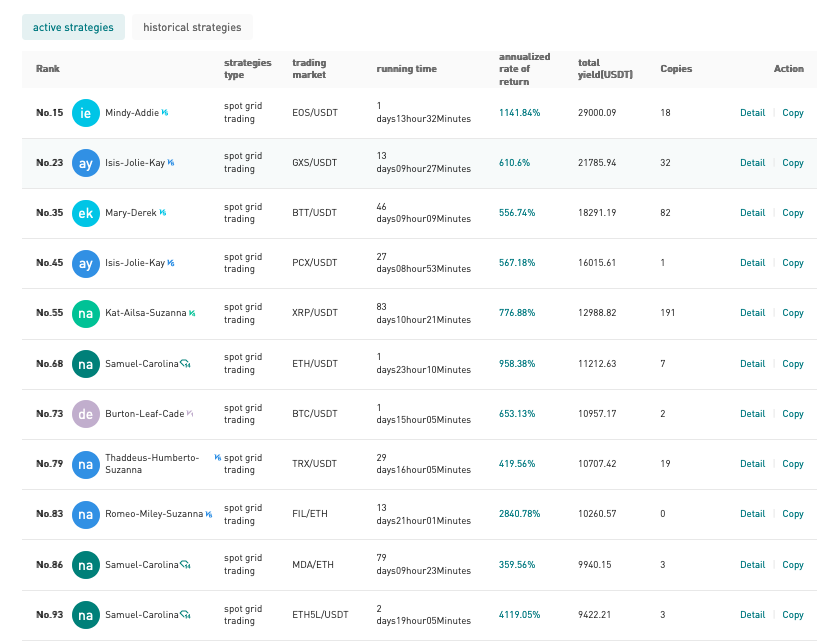Click the badge icon next to Mindy-Addie
Image resolution: width=833 pixels, height=642 pixels.
pyautogui.click(x=165, y=113)
